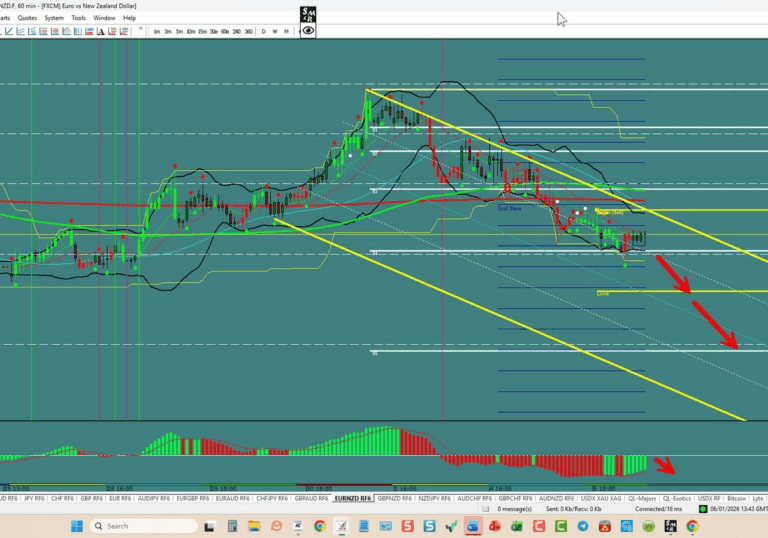Viewport: 768px width, 538px height.
Task: Open the Quotes menu
Action: (27, 18)
